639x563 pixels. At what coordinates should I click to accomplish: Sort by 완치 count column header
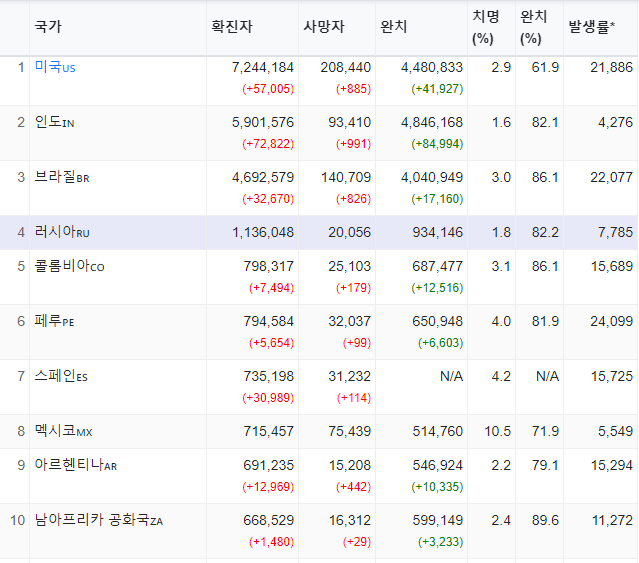click(393, 27)
